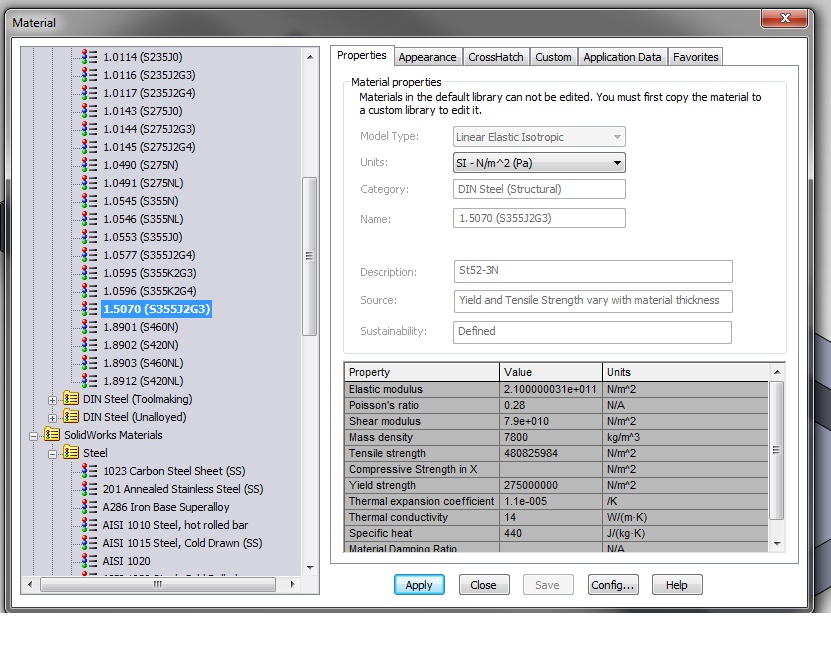Image resolution: width=831 pixels, height=659 pixels.
Task: Switch to Application Data tab
Action: [622, 57]
